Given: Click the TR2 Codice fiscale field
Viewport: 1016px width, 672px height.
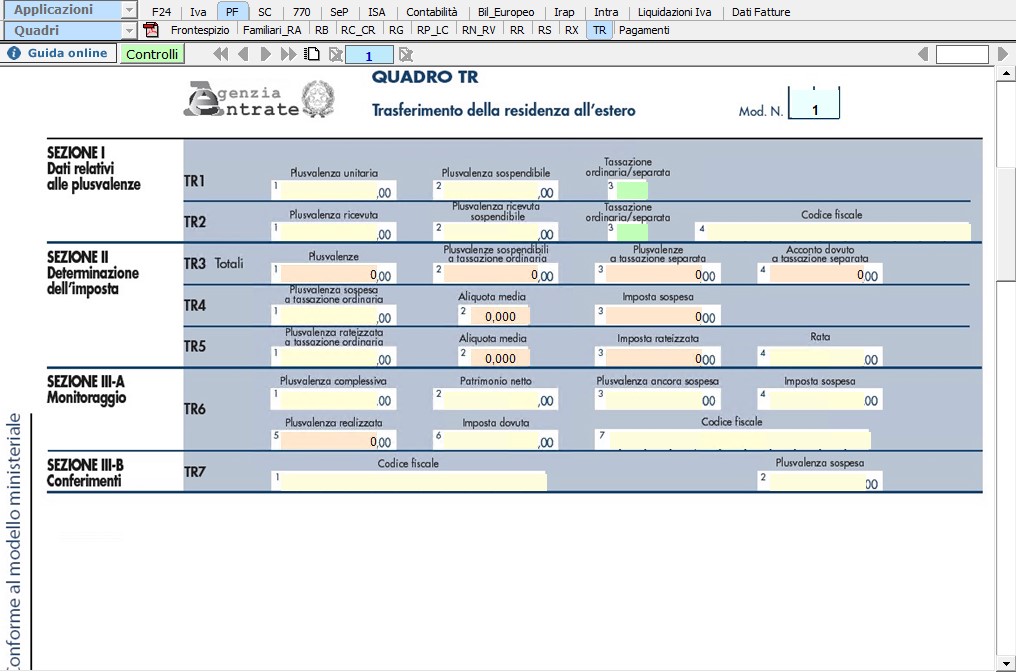Looking at the screenshot, I should [838, 231].
